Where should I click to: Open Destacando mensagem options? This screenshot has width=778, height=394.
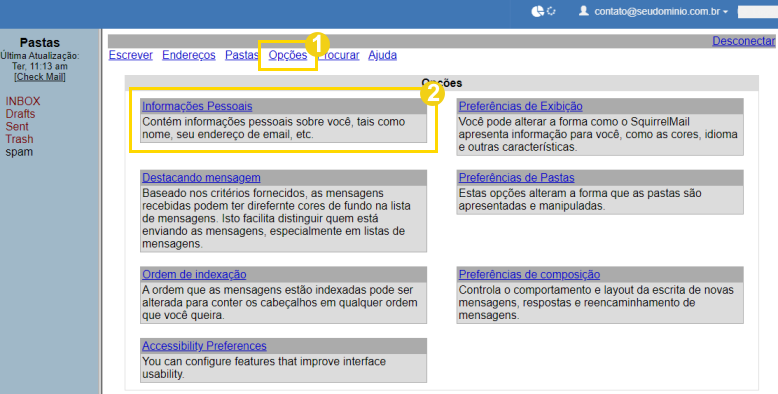(x=201, y=178)
